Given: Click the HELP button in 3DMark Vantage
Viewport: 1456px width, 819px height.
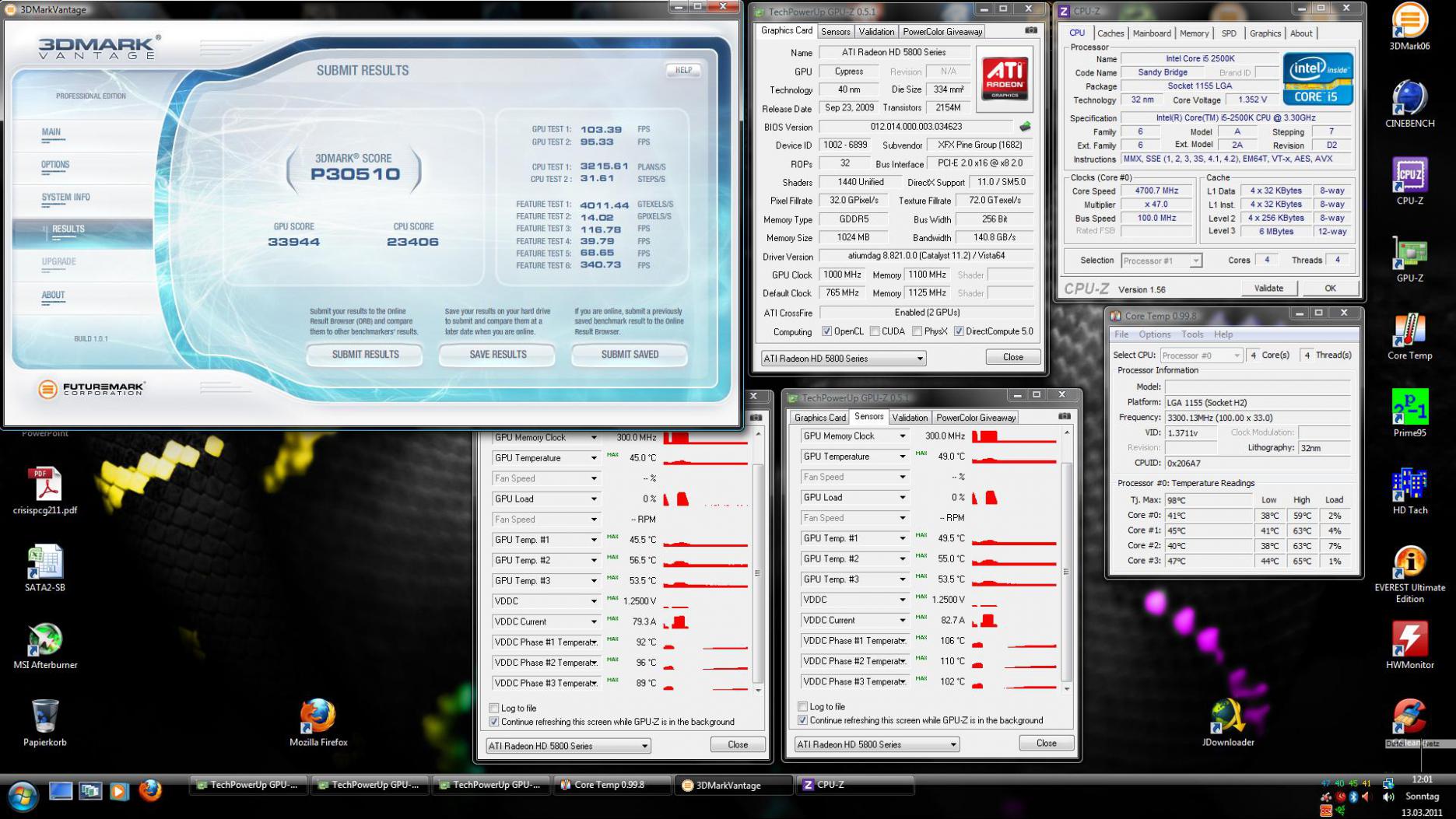Looking at the screenshot, I should 683,70.
